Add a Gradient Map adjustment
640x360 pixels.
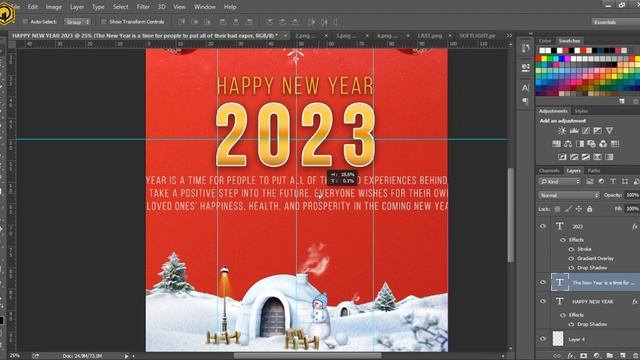click(609, 157)
